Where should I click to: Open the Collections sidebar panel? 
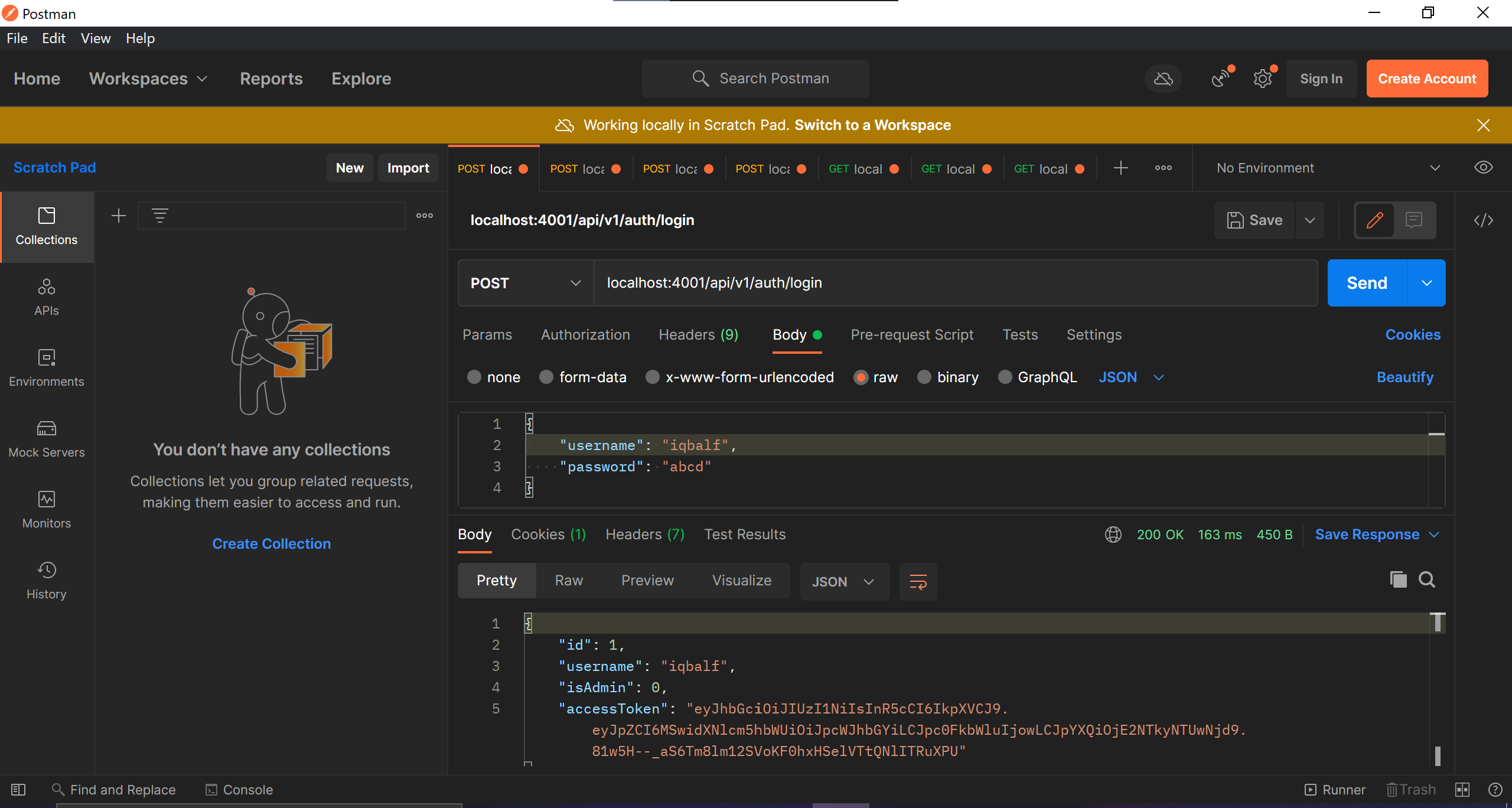47,227
